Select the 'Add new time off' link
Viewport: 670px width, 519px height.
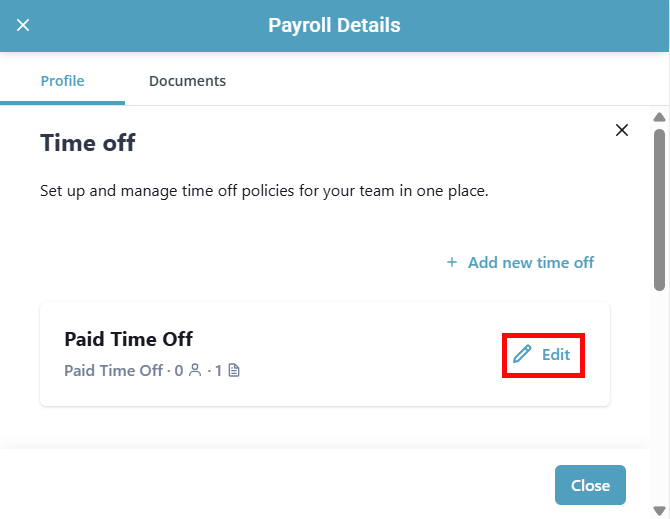point(530,262)
